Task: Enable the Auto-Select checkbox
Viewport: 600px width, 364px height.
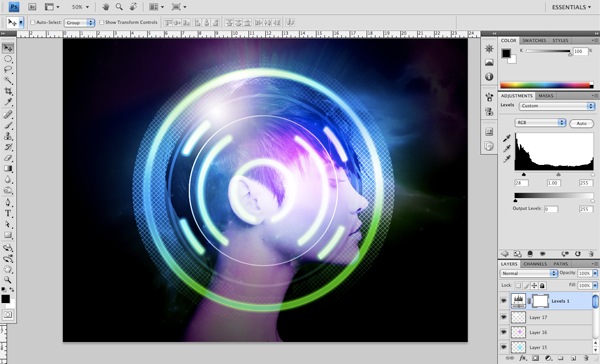Action: tap(33, 23)
